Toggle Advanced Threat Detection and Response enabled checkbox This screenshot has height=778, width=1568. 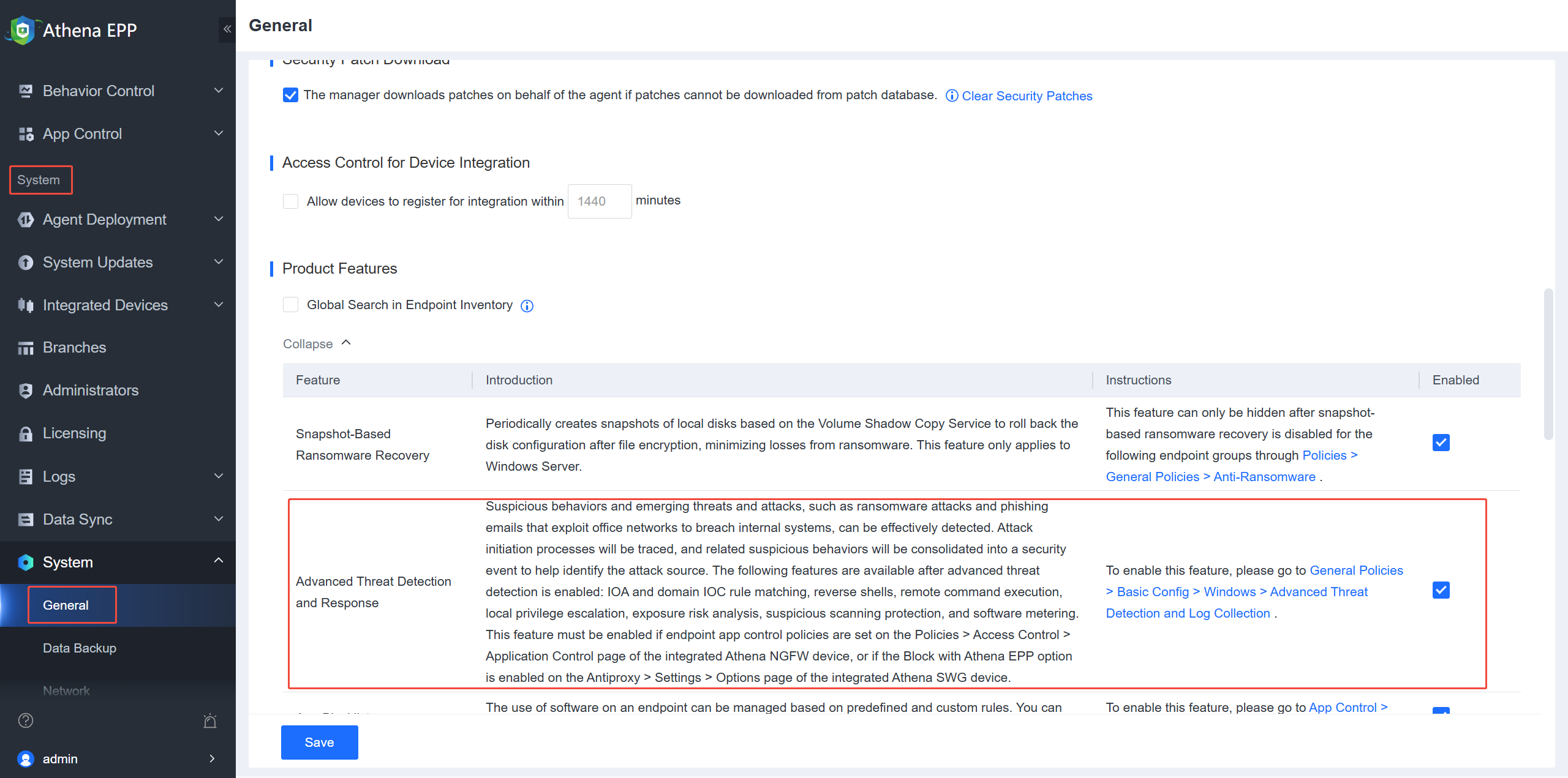coord(1441,590)
